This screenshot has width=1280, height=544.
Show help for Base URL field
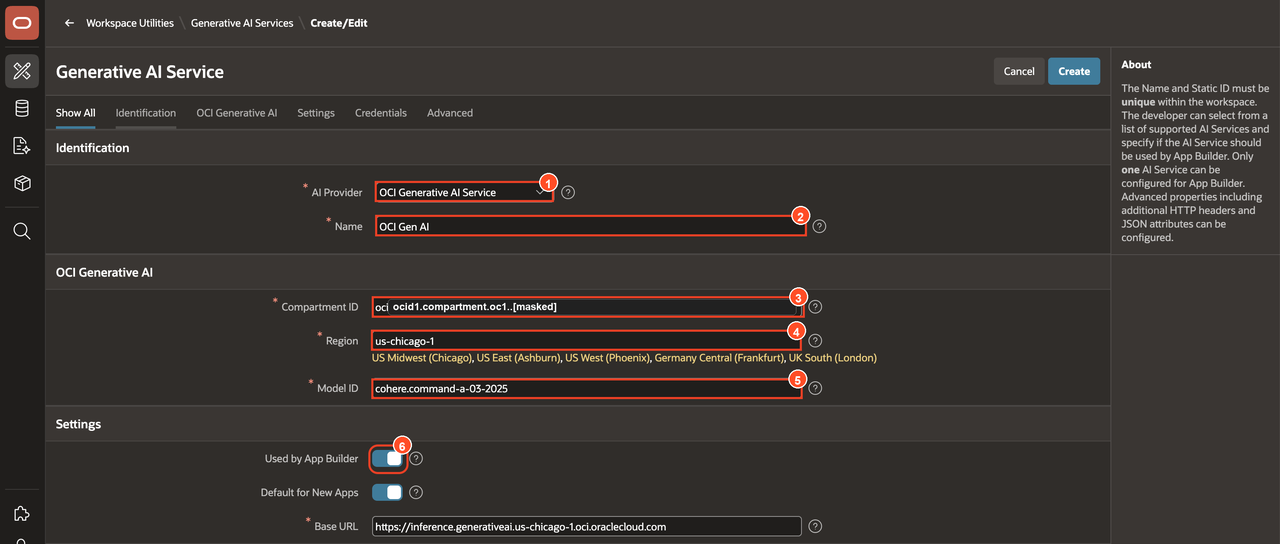point(815,526)
